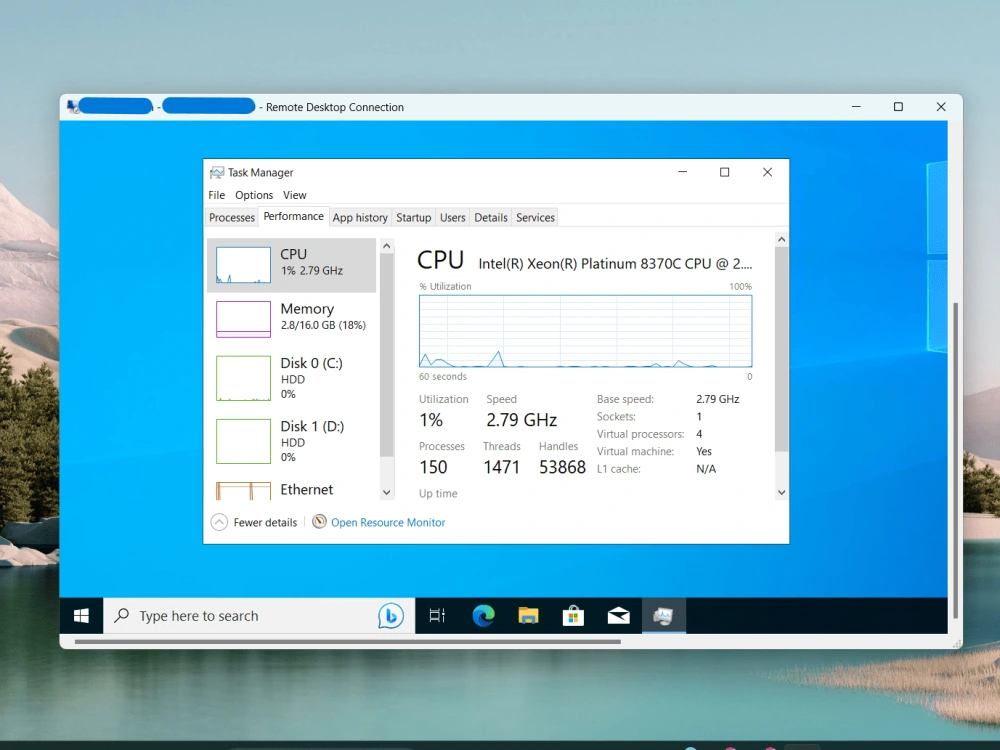Switch to the App history tab

(360, 217)
